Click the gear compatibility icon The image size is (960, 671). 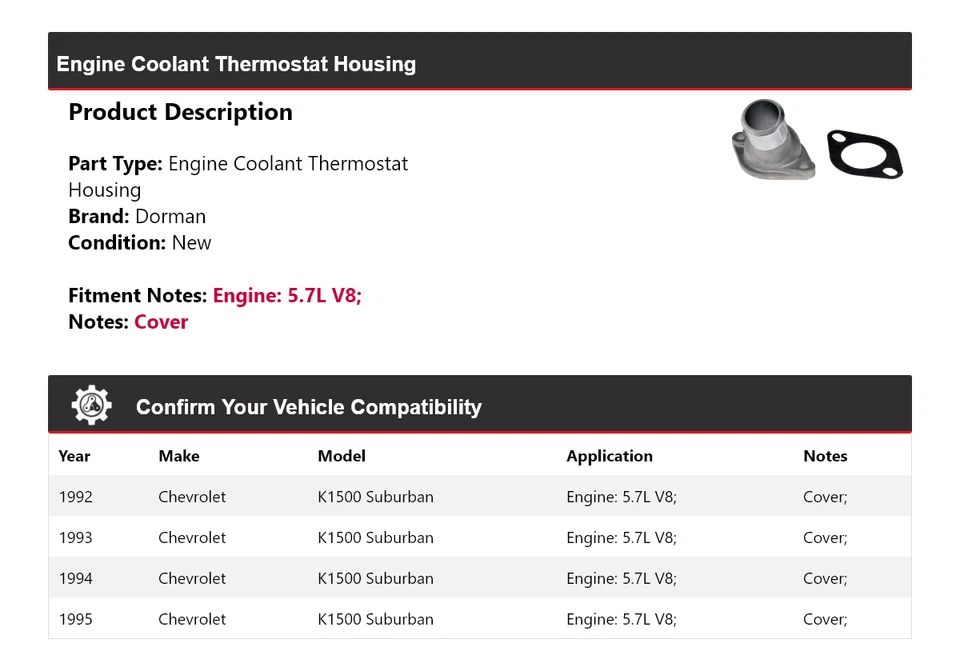click(91, 405)
